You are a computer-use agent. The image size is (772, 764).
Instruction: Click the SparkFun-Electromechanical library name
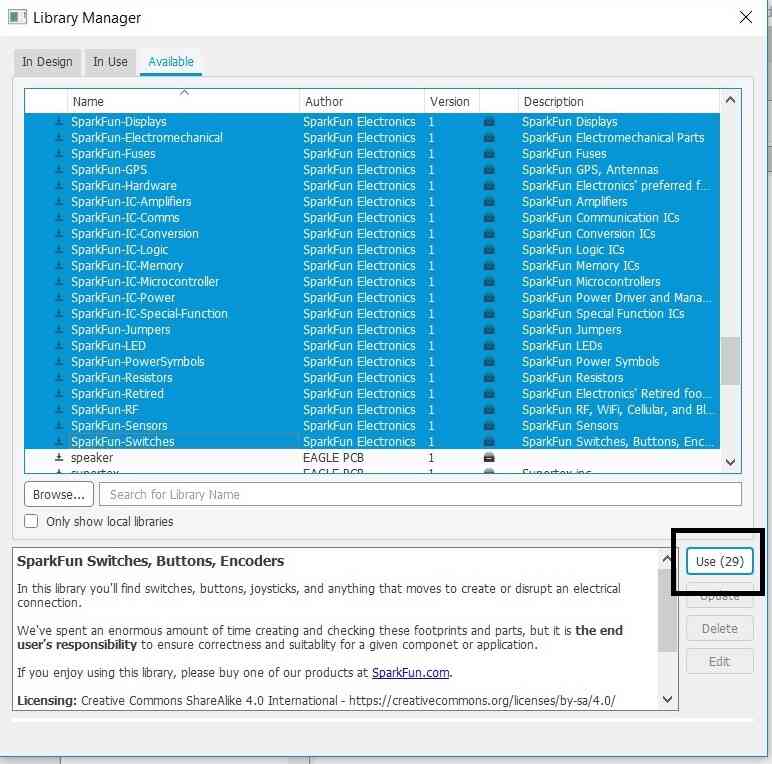[147, 138]
